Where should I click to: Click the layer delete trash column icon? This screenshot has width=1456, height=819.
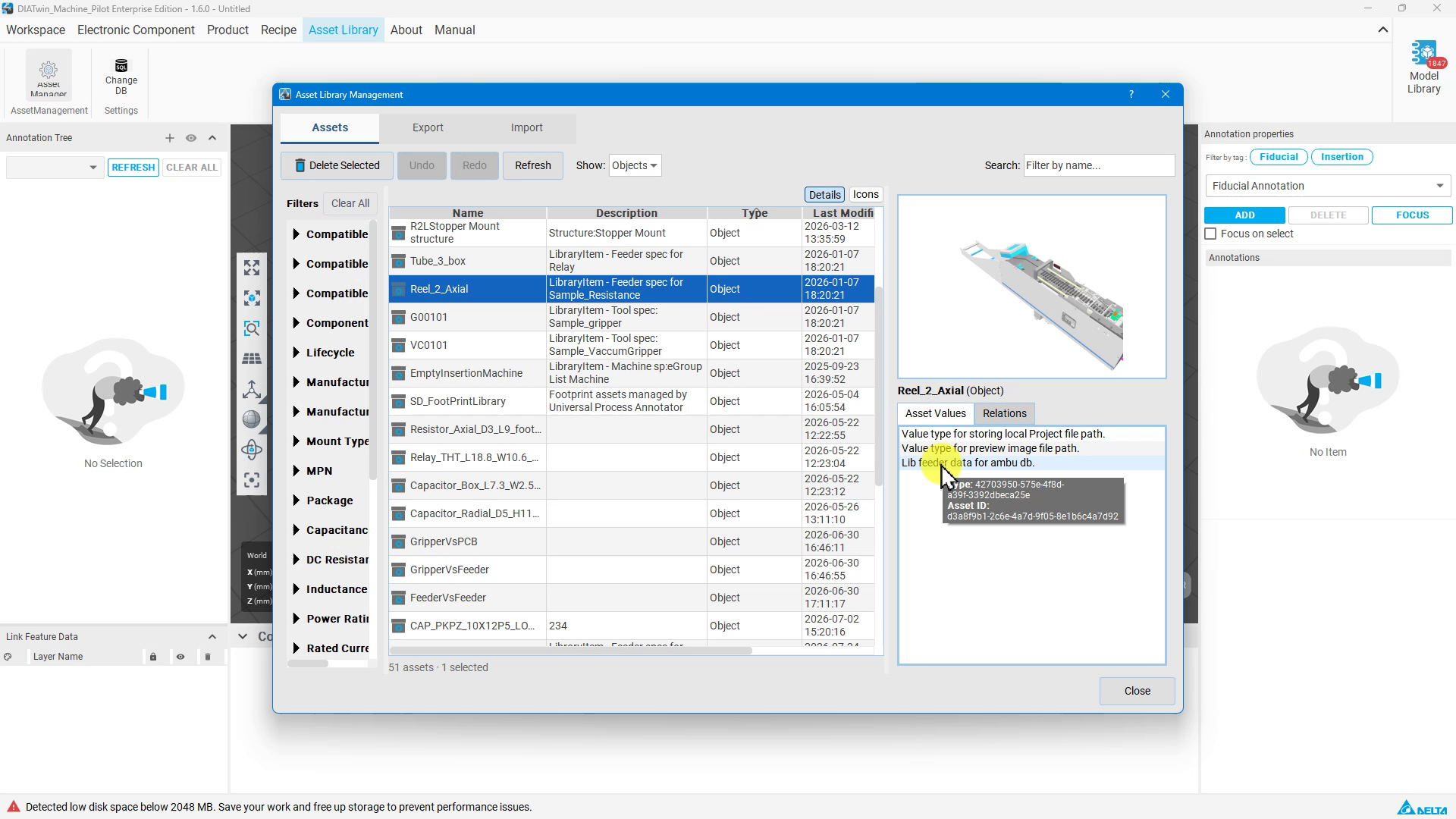point(208,657)
